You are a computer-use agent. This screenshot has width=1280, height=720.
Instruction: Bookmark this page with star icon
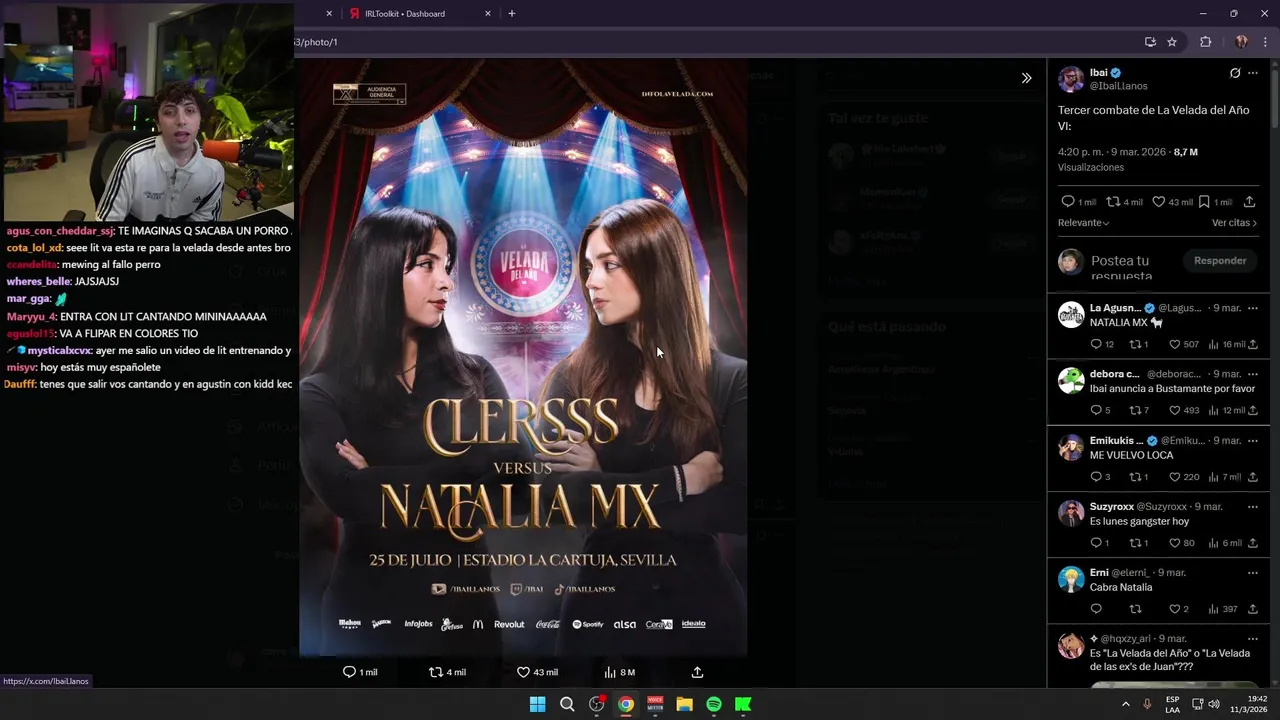[1172, 42]
